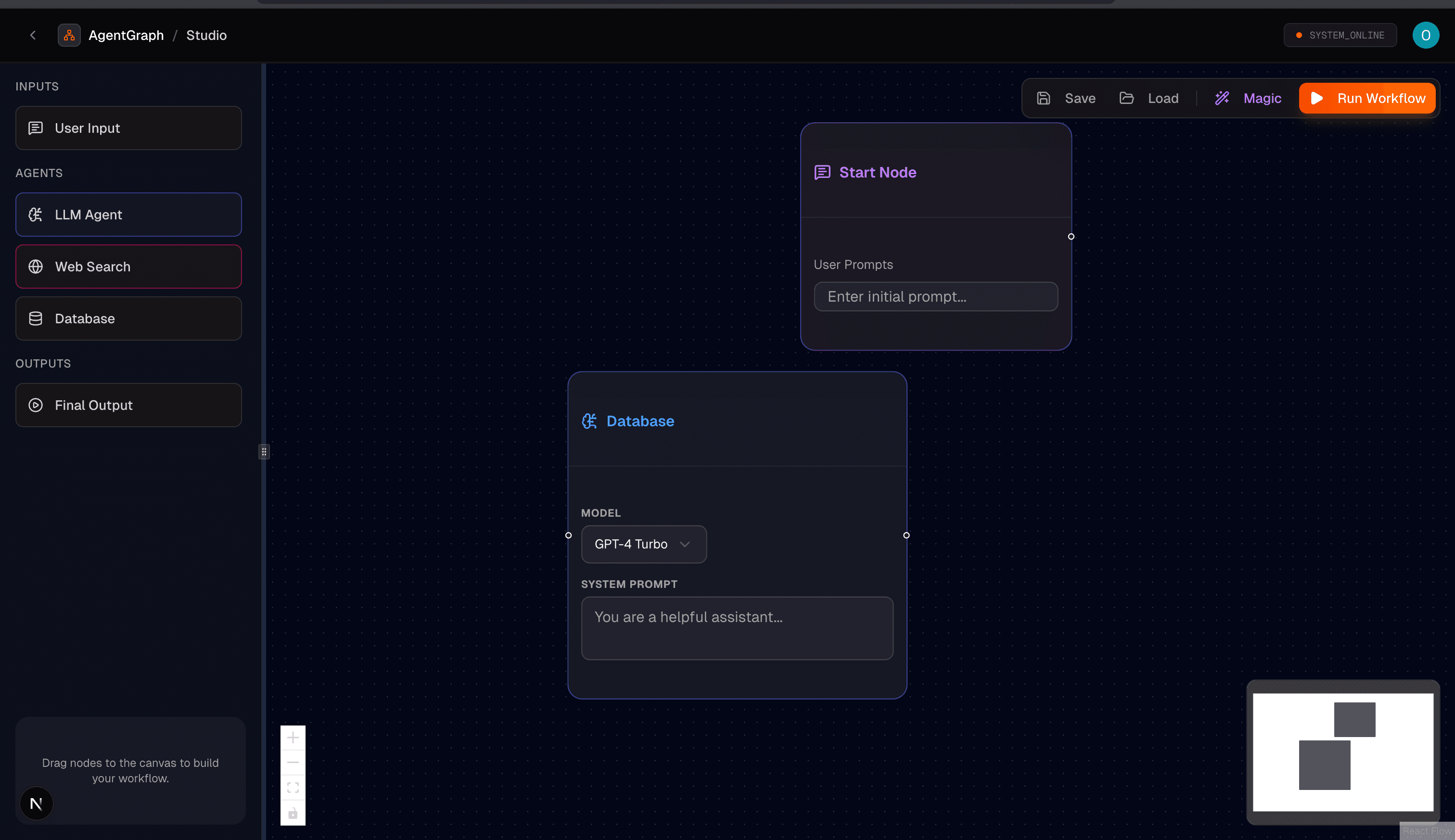This screenshot has height=840, width=1455.
Task: Click the Magic button
Action: 1248,98
